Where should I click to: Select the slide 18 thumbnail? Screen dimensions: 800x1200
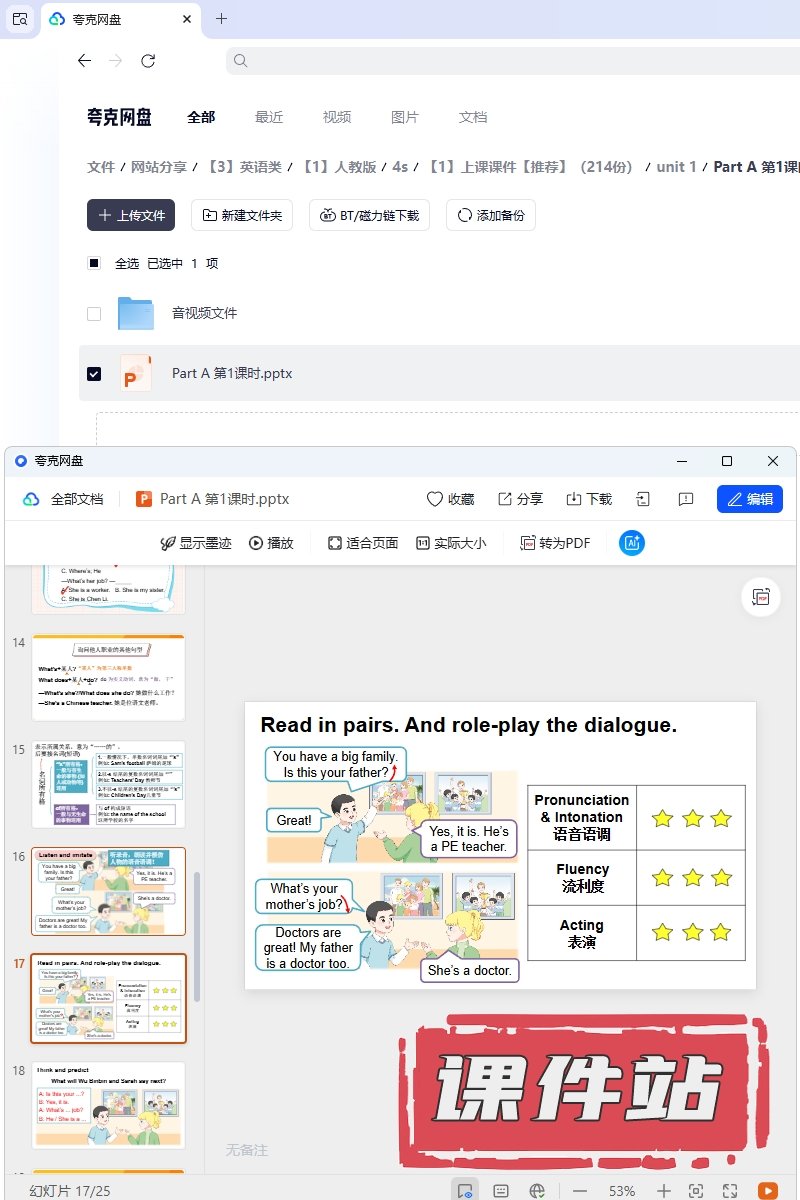(x=108, y=1105)
